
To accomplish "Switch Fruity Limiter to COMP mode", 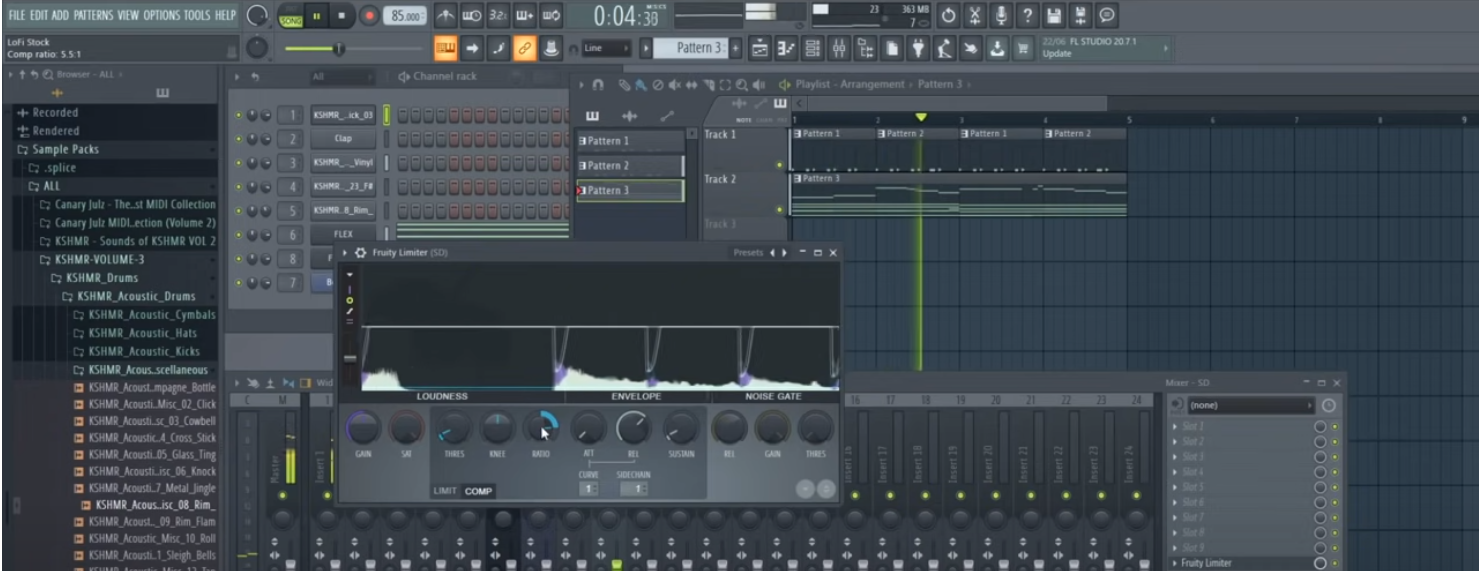I will coord(478,491).
